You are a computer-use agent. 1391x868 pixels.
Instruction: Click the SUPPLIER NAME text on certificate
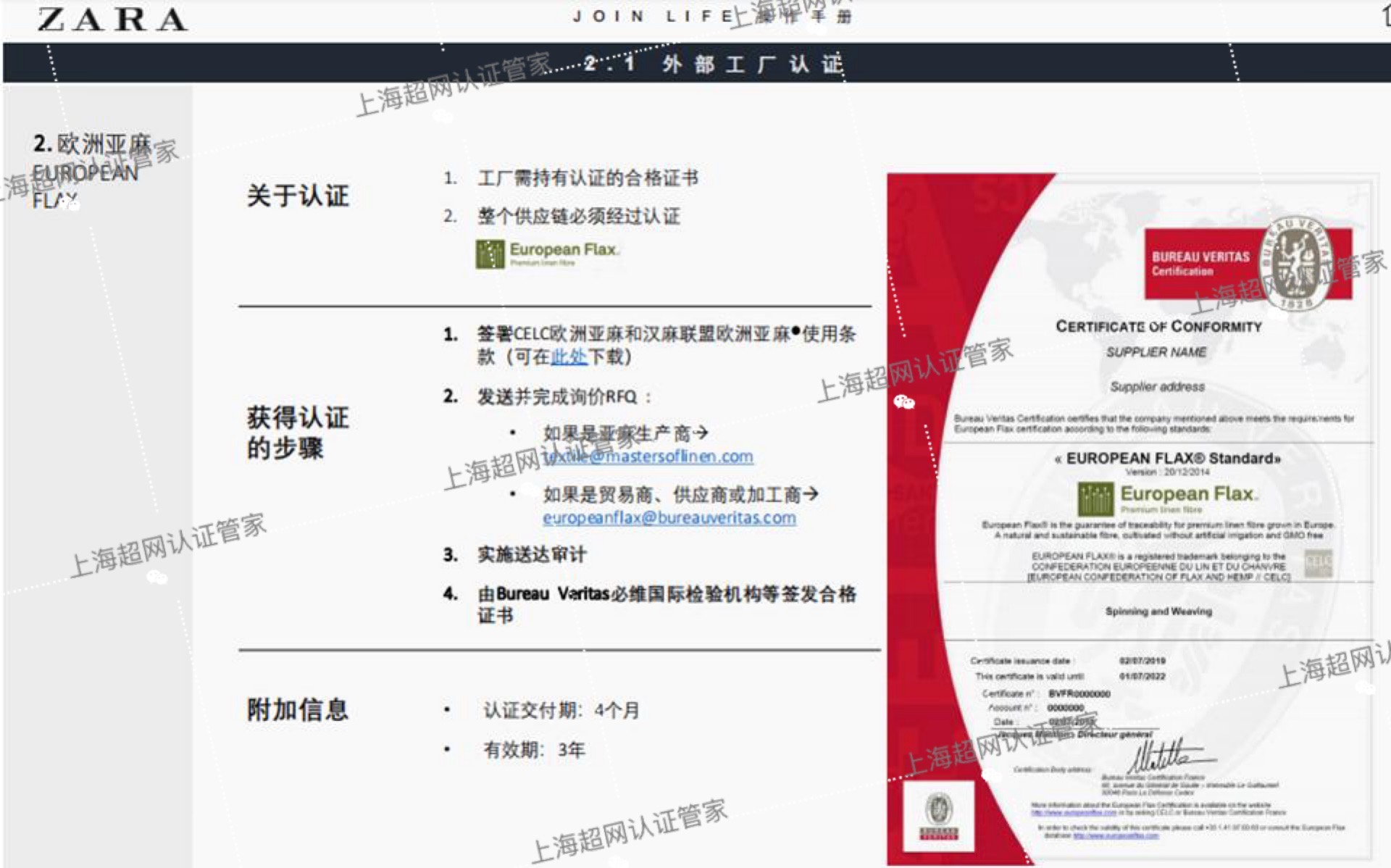(x=1156, y=352)
